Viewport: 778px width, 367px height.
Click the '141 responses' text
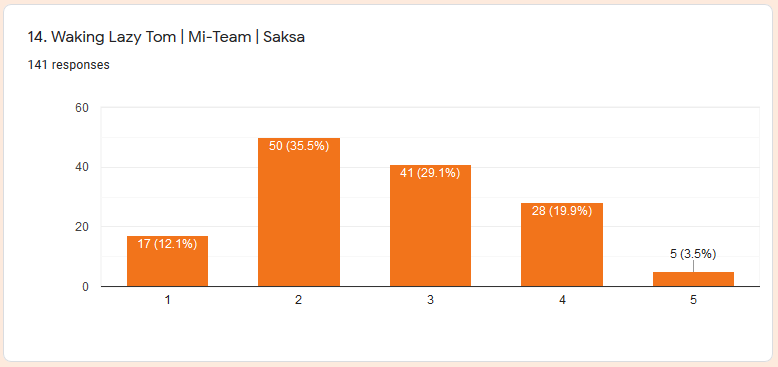(68, 65)
